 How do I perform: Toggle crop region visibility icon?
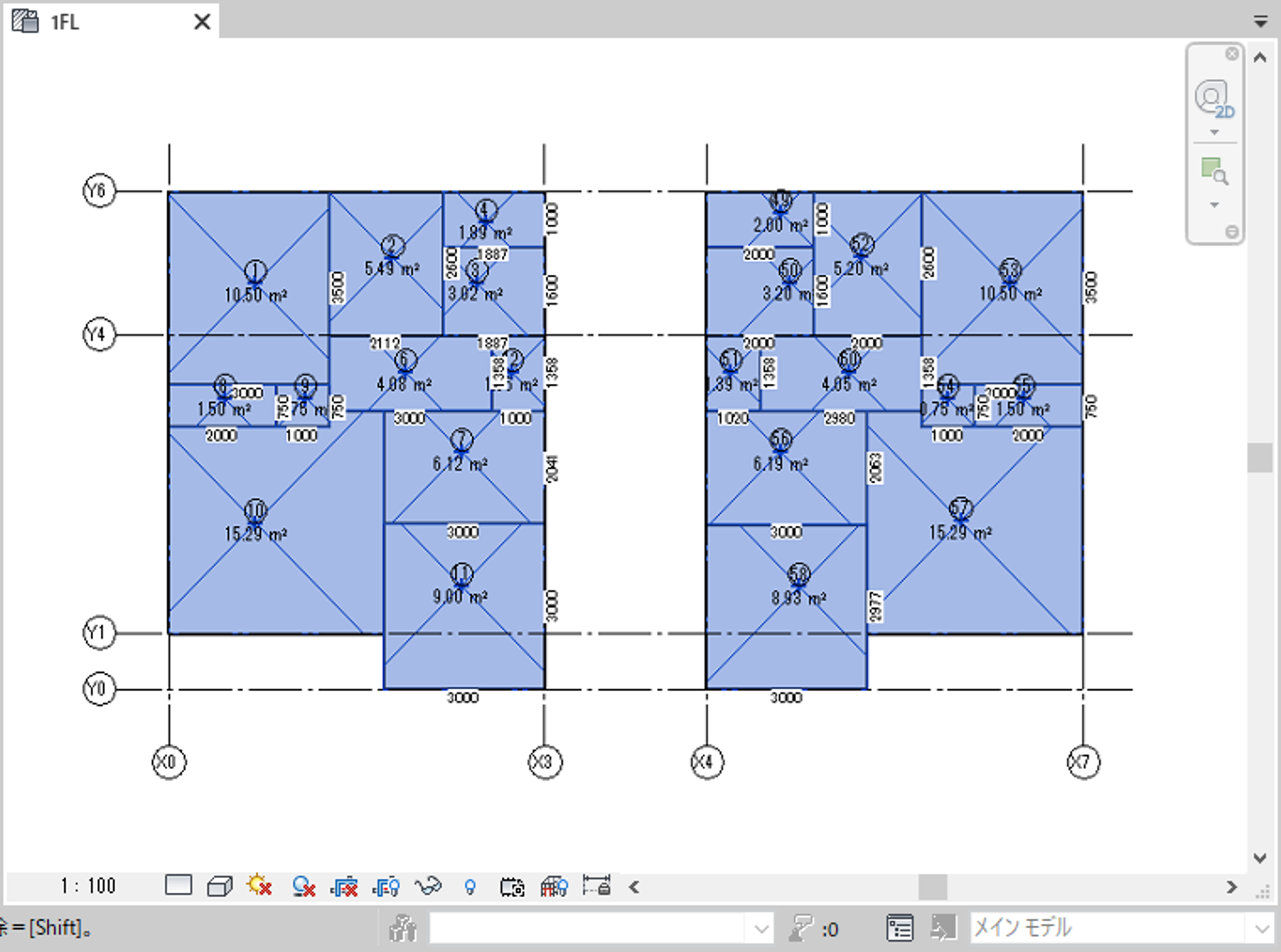pyautogui.click(x=386, y=887)
